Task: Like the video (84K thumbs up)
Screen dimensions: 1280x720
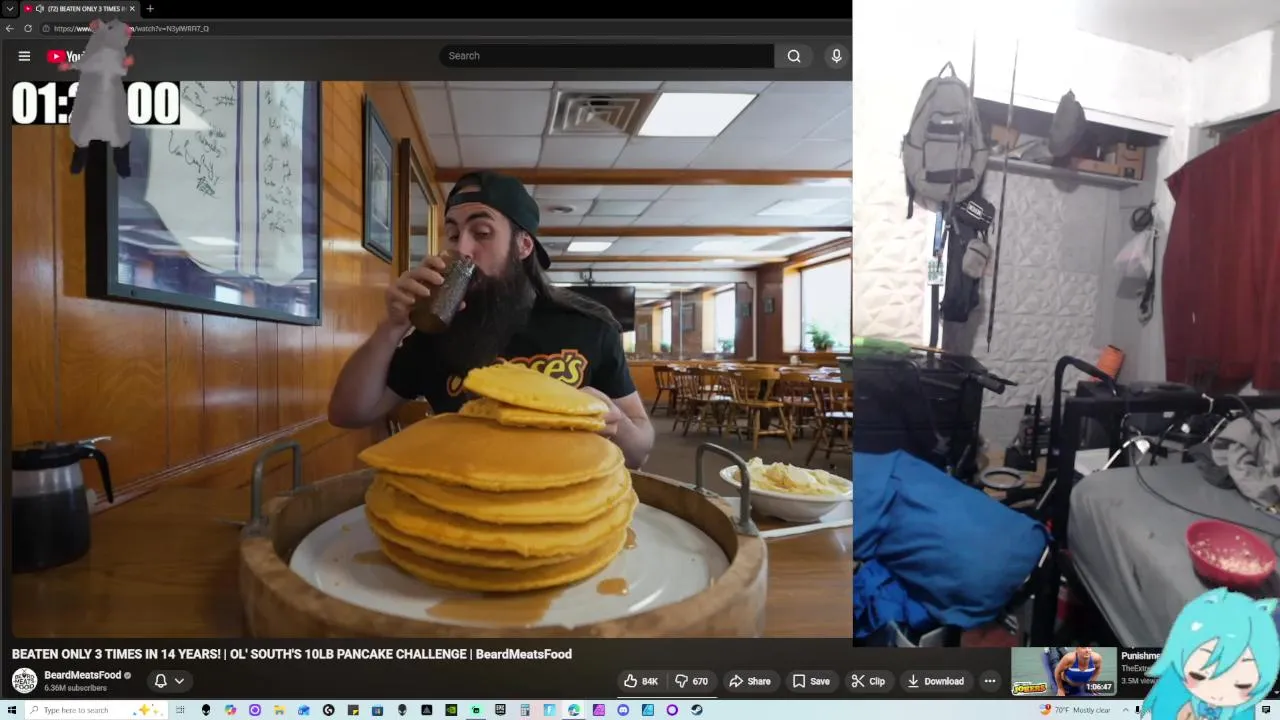Action: [641, 681]
